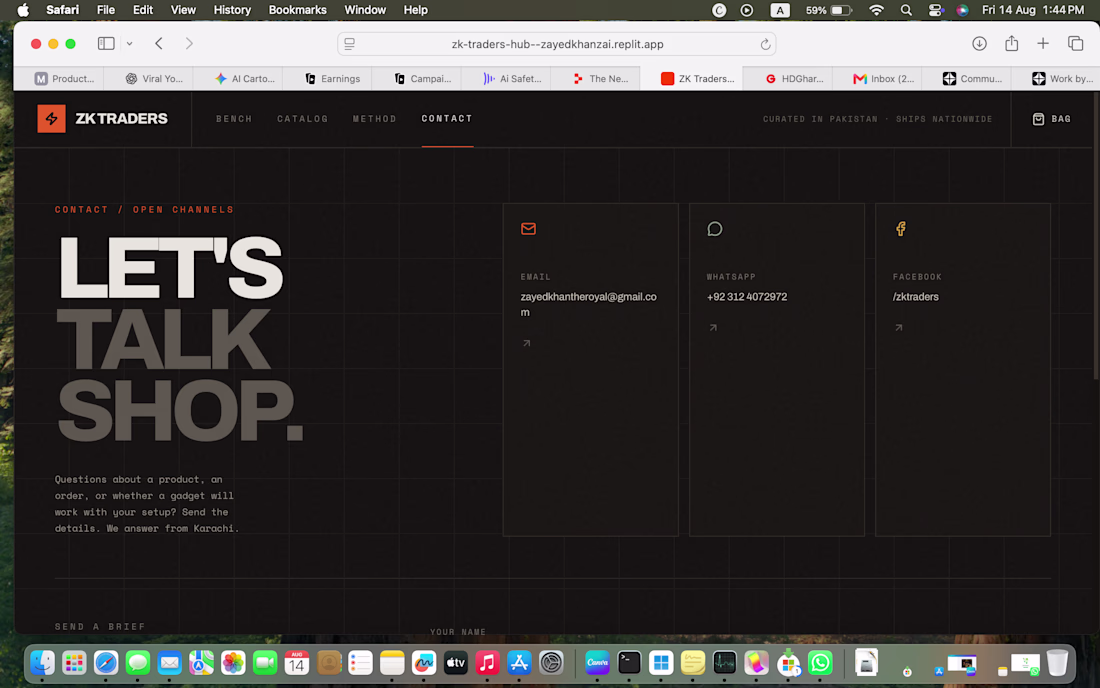Image resolution: width=1100 pixels, height=688 pixels.
Task: Select the CONTACT nav item
Action: [x=447, y=119]
